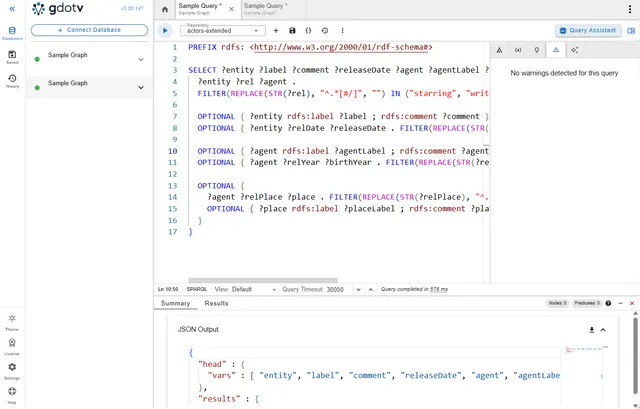Click line number 13 in the gutter

pos(173,186)
